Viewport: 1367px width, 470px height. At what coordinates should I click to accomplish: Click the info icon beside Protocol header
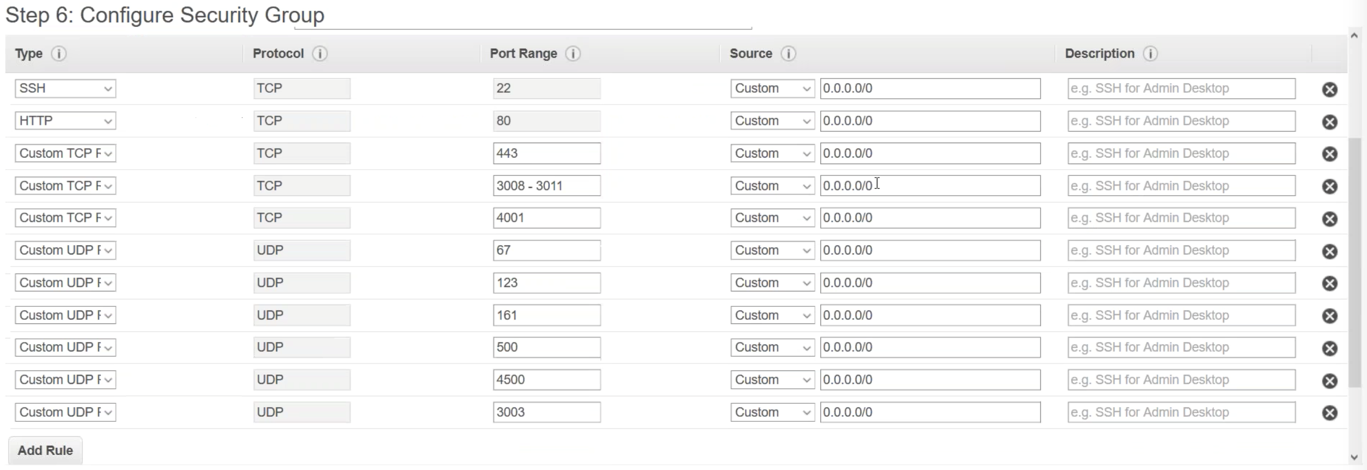pos(320,54)
